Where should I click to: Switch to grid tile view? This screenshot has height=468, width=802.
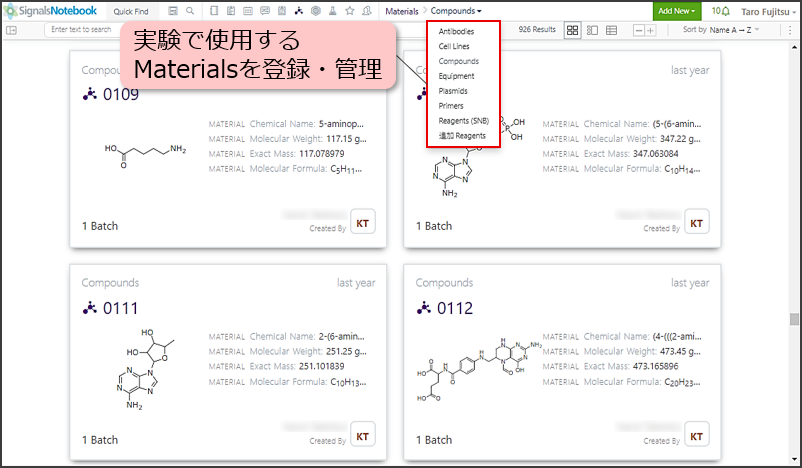tap(572, 30)
